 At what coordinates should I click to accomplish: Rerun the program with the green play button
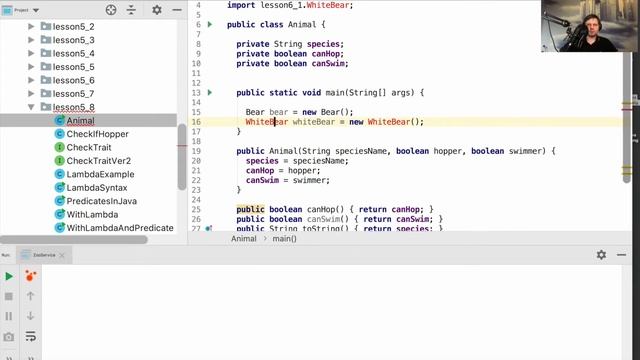point(9,276)
